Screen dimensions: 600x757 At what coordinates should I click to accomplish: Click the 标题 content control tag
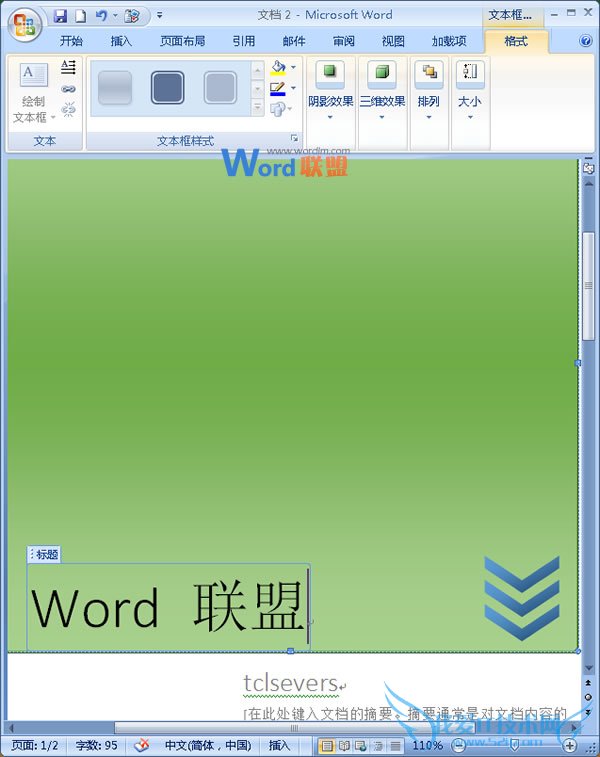pyautogui.click(x=44, y=554)
